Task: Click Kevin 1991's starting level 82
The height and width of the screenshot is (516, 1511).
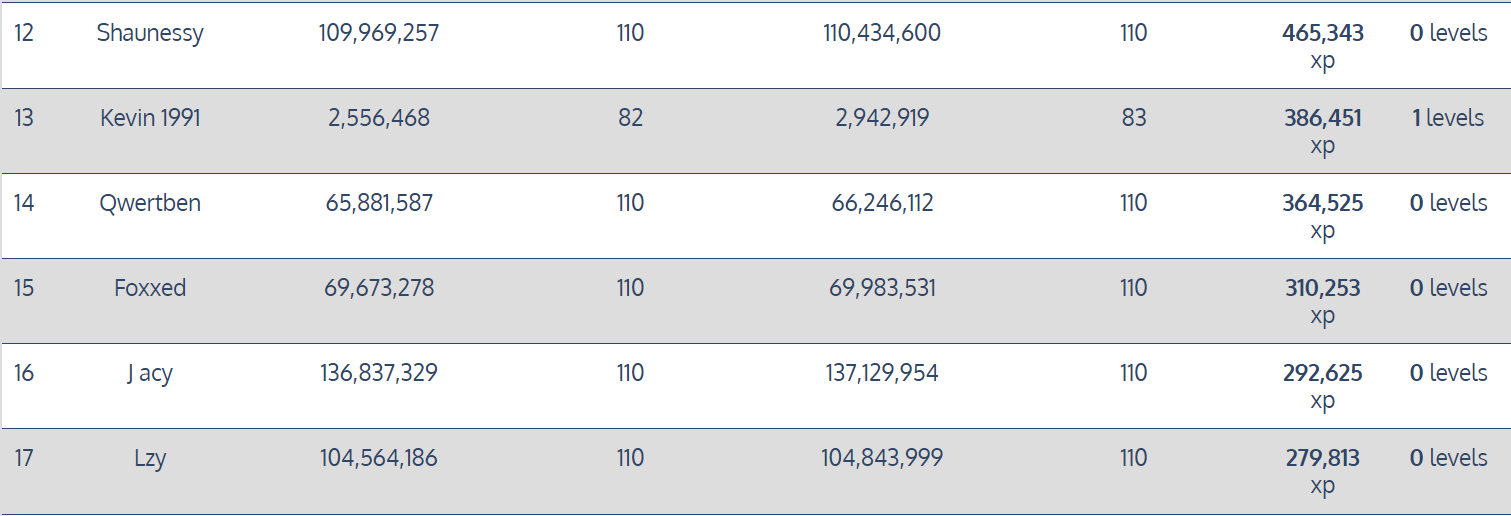Action: coord(630,118)
